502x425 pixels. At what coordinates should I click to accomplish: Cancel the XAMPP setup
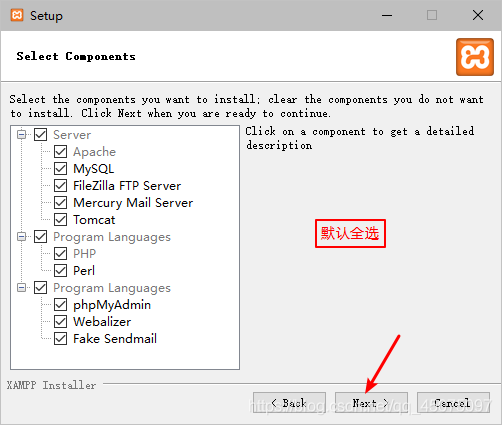coord(453,403)
